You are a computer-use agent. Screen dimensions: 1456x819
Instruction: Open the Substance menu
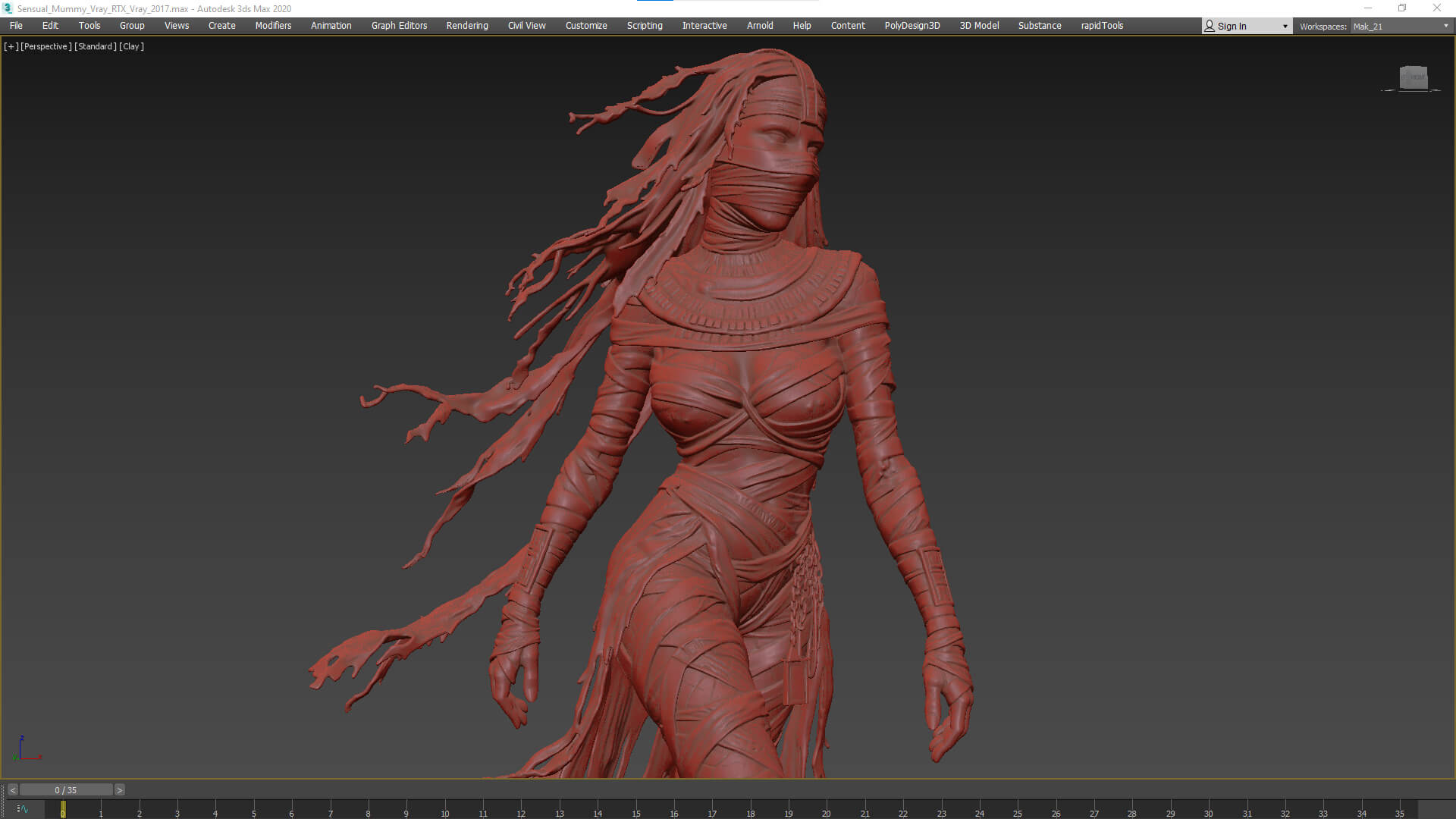pyautogui.click(x=1040, y=26)
